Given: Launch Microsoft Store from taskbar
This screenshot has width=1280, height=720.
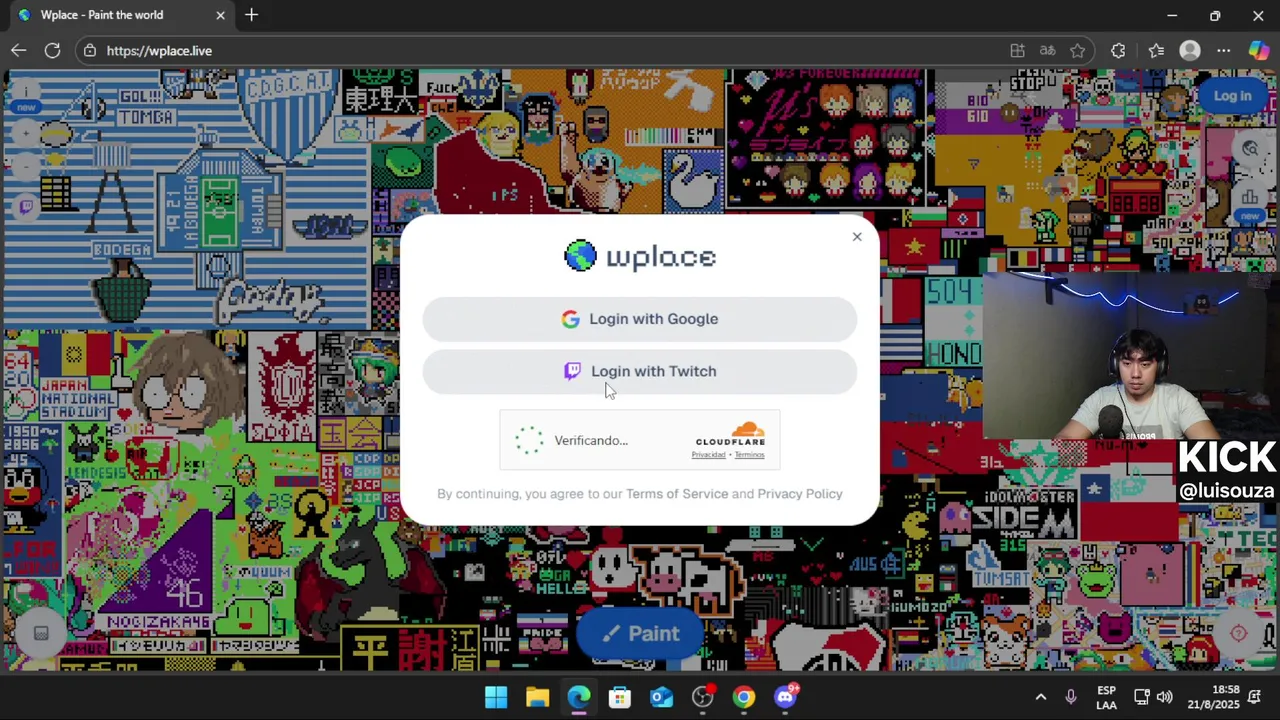Looking at the screenshot, I should (x=620, y=697).
